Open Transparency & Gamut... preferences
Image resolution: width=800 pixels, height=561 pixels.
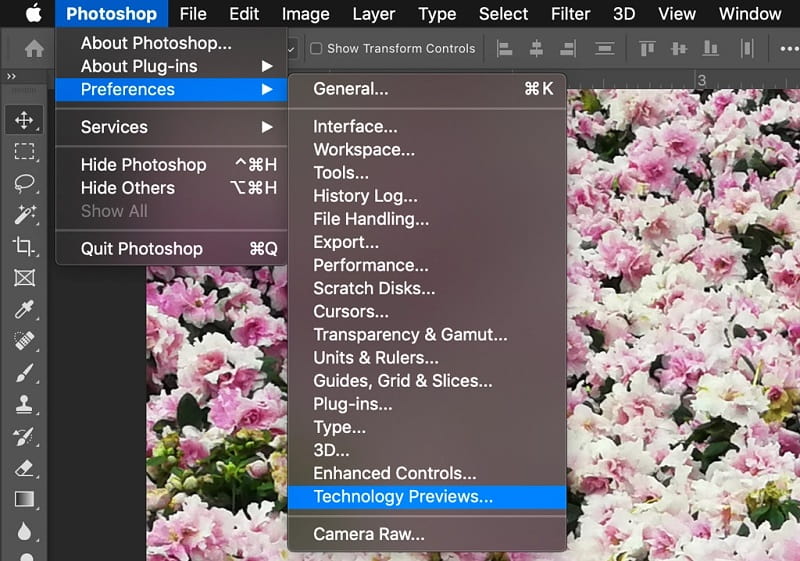tap(427, 335)
